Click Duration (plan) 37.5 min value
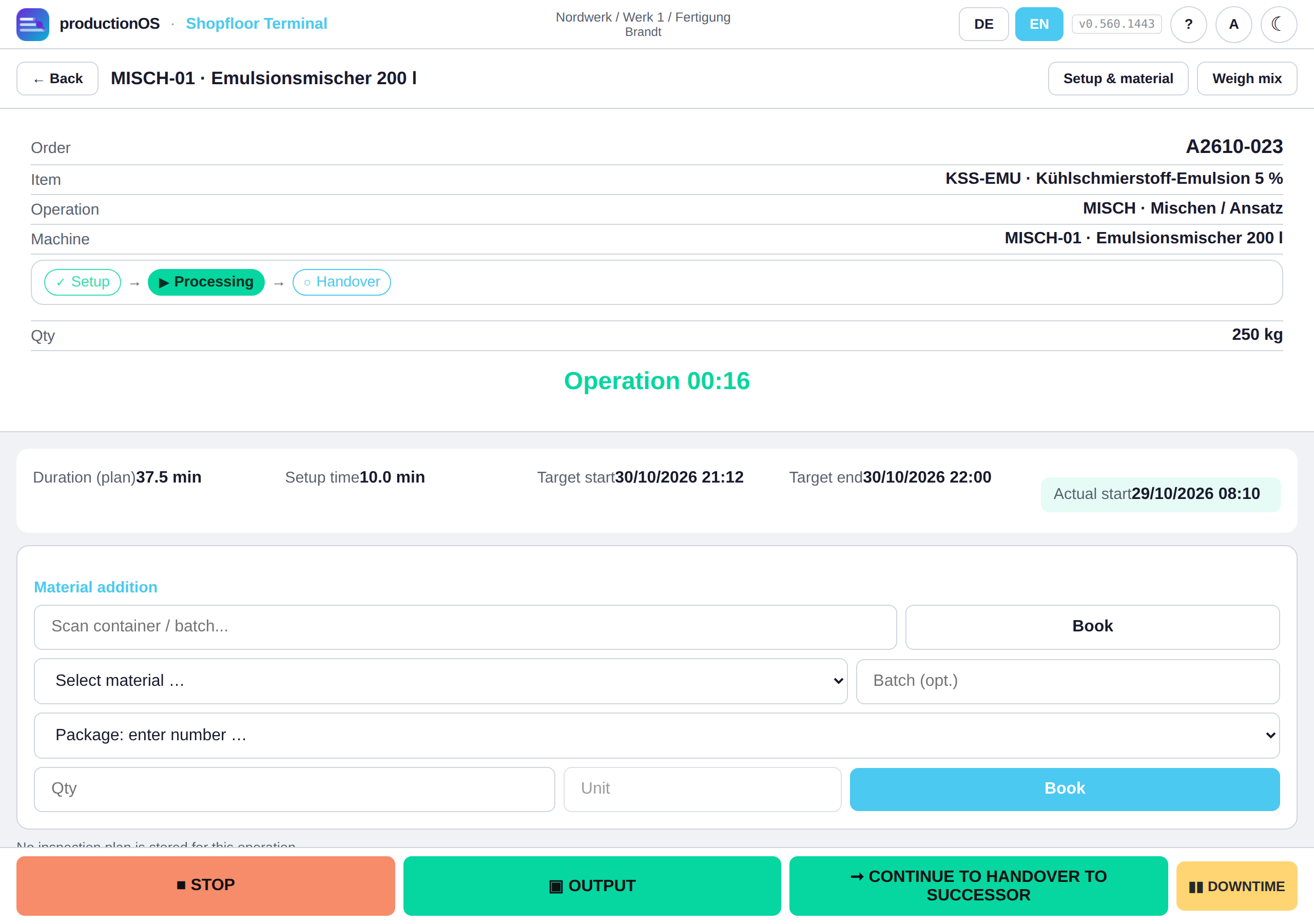Screen dimensions: 1314x924 click(x=169, y=477)
